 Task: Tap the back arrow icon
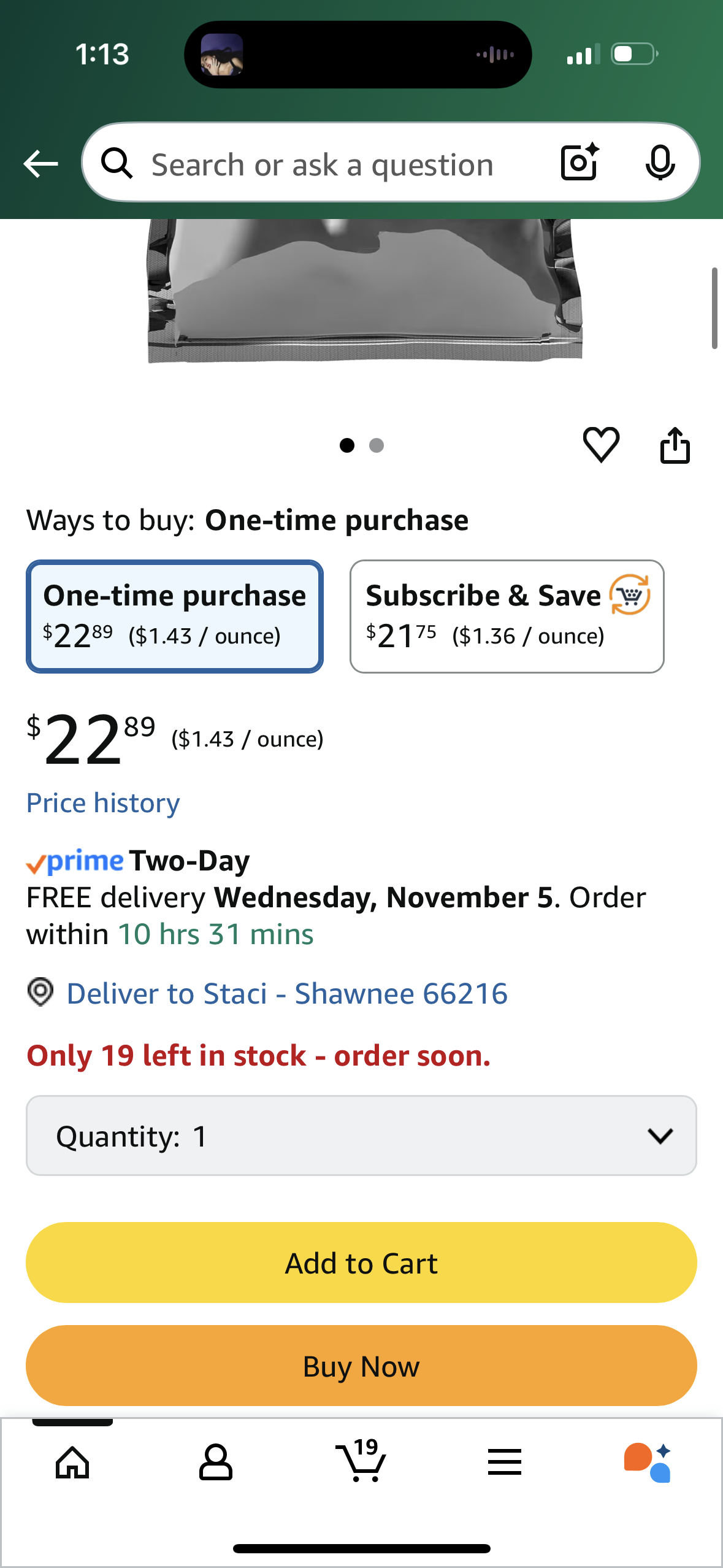coord(40,164)
